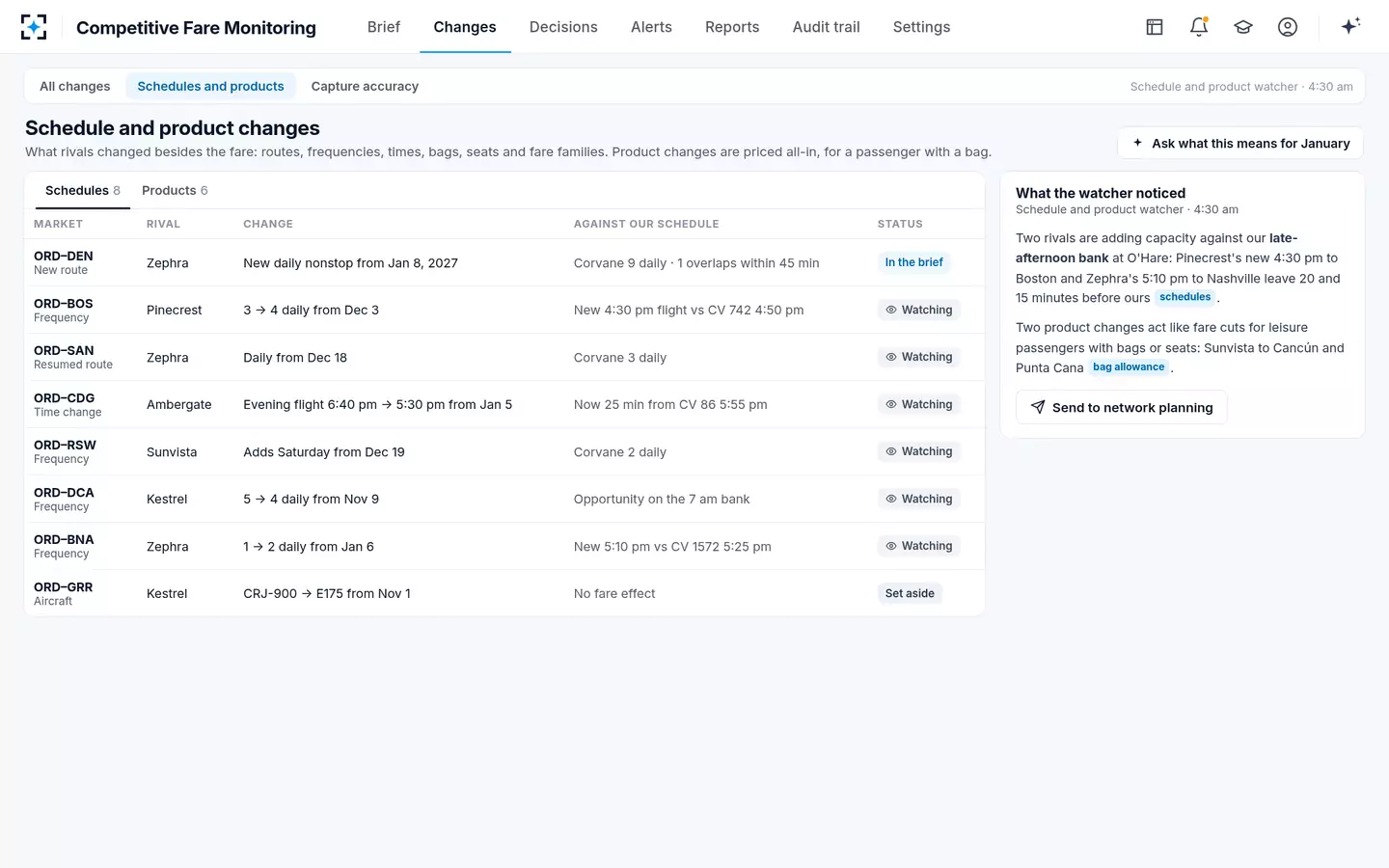1389x868 pixels.
Task: Click the eye icon on ORD-BNA row
Action: point(891,546)
